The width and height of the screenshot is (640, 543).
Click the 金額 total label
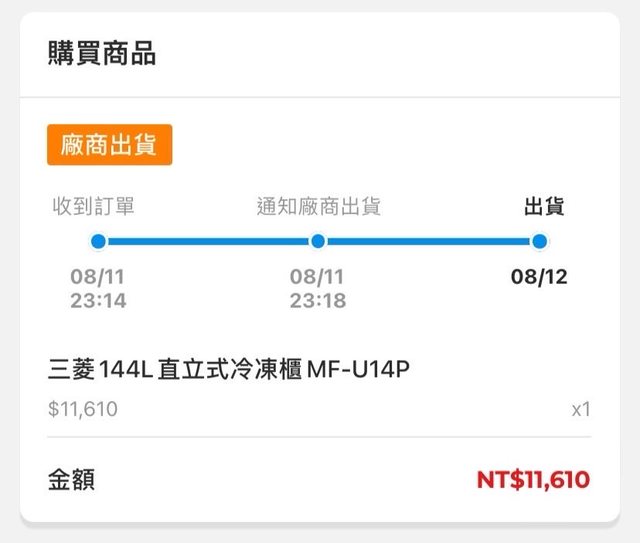click(72, 479)
